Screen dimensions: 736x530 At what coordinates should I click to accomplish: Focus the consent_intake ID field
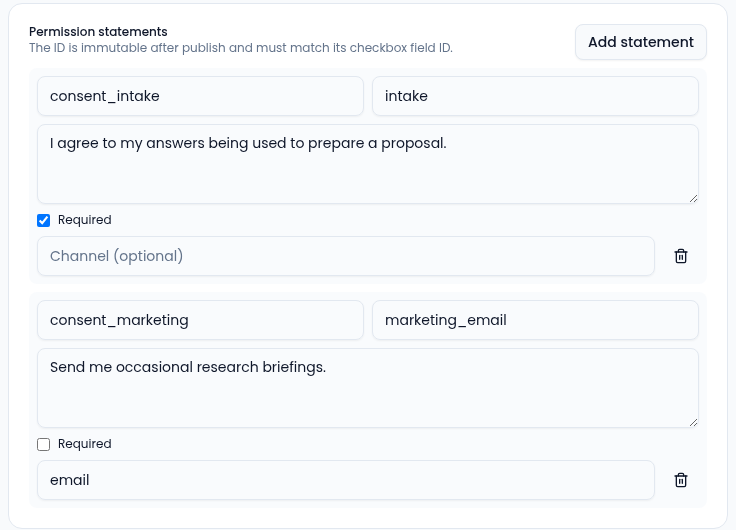click(x=200, y=96)
